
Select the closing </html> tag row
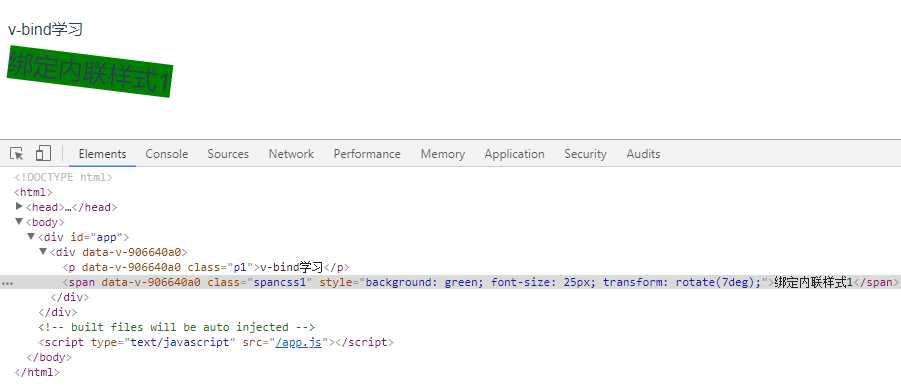pyautogui.click(x=37, y=372)
